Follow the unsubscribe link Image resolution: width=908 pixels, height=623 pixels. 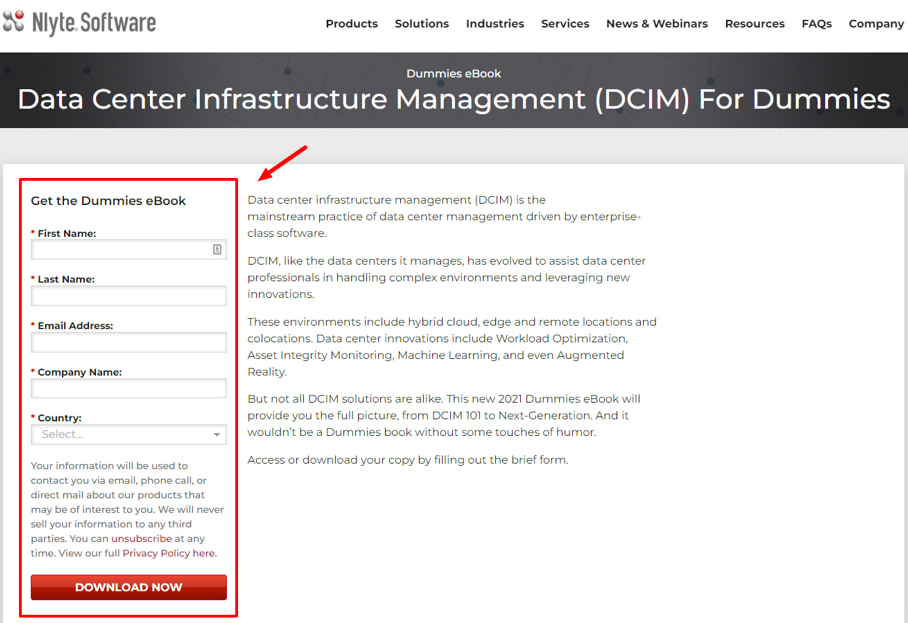pos(141,539)
